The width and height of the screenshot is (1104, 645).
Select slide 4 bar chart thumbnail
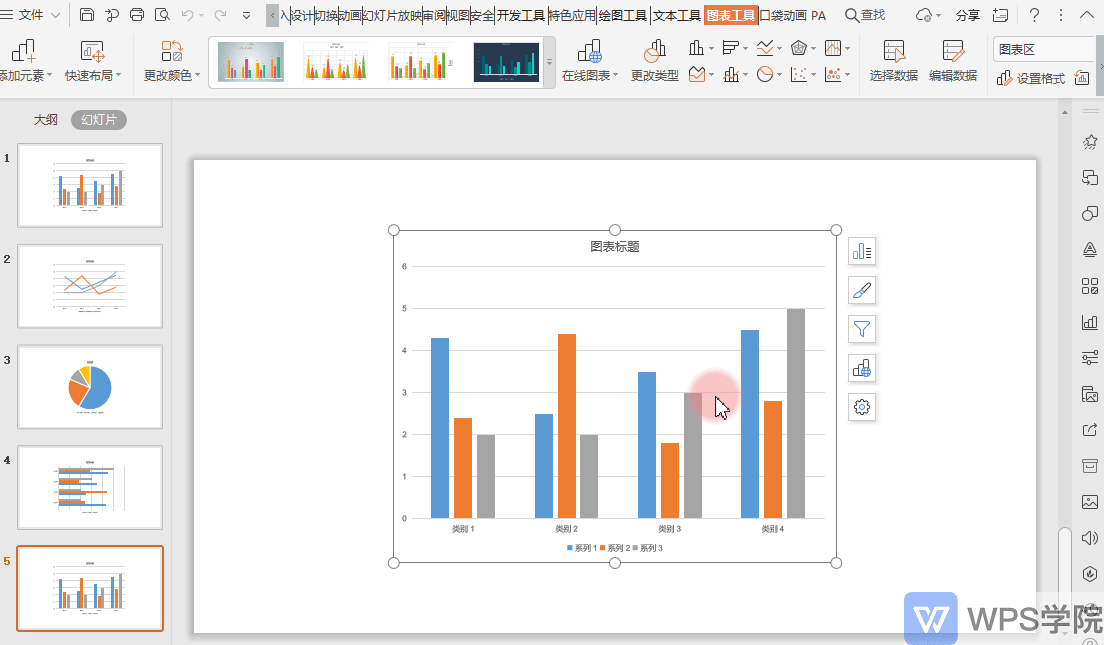coord(90,487)
